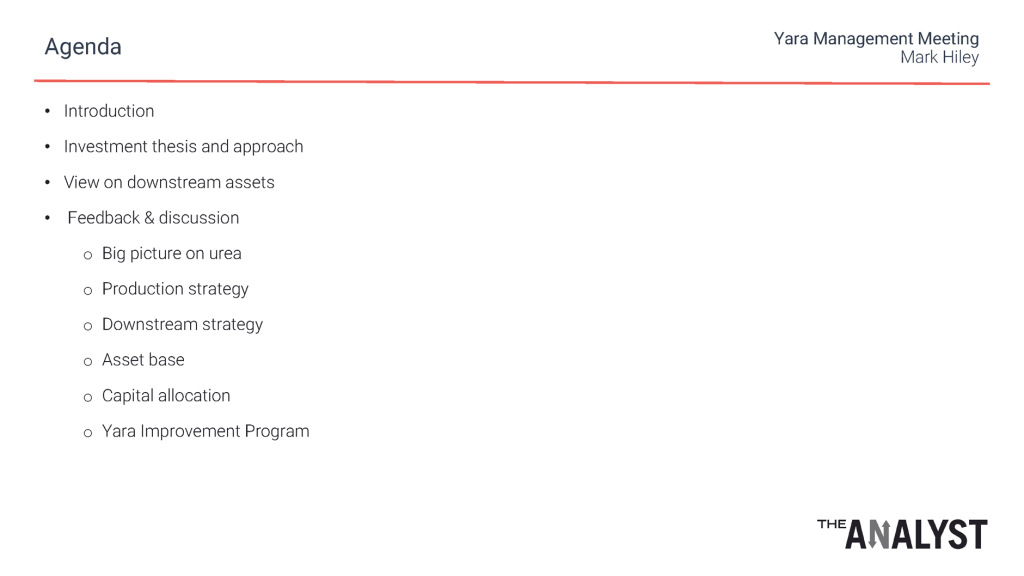Viewport: 1024px width, 576px height.
Task: Click the Mark Hiley presenter name
Action: (939, 57)
